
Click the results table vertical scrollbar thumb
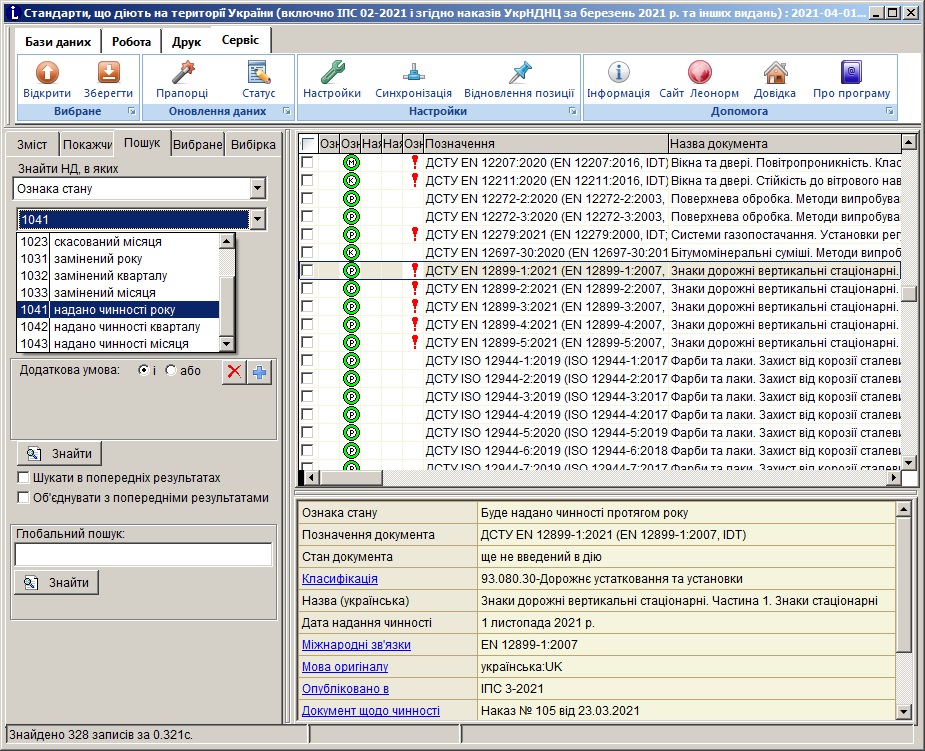(909, 293)
